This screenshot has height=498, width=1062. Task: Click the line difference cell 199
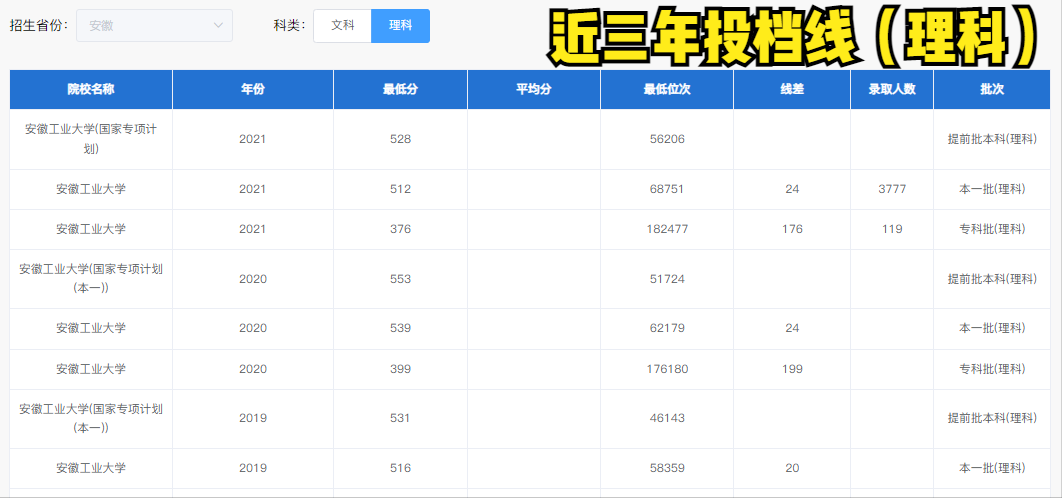click(792, 369)
